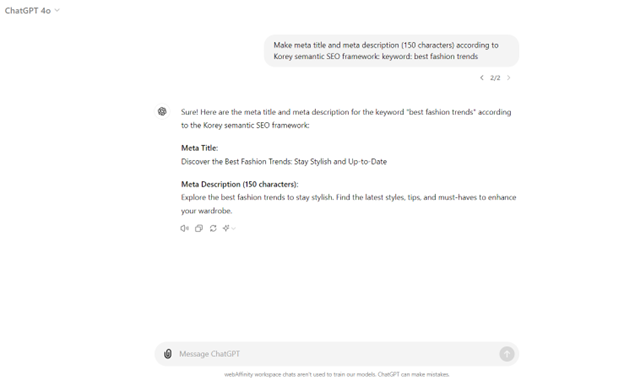Copy the response with the copy icon

199,228
